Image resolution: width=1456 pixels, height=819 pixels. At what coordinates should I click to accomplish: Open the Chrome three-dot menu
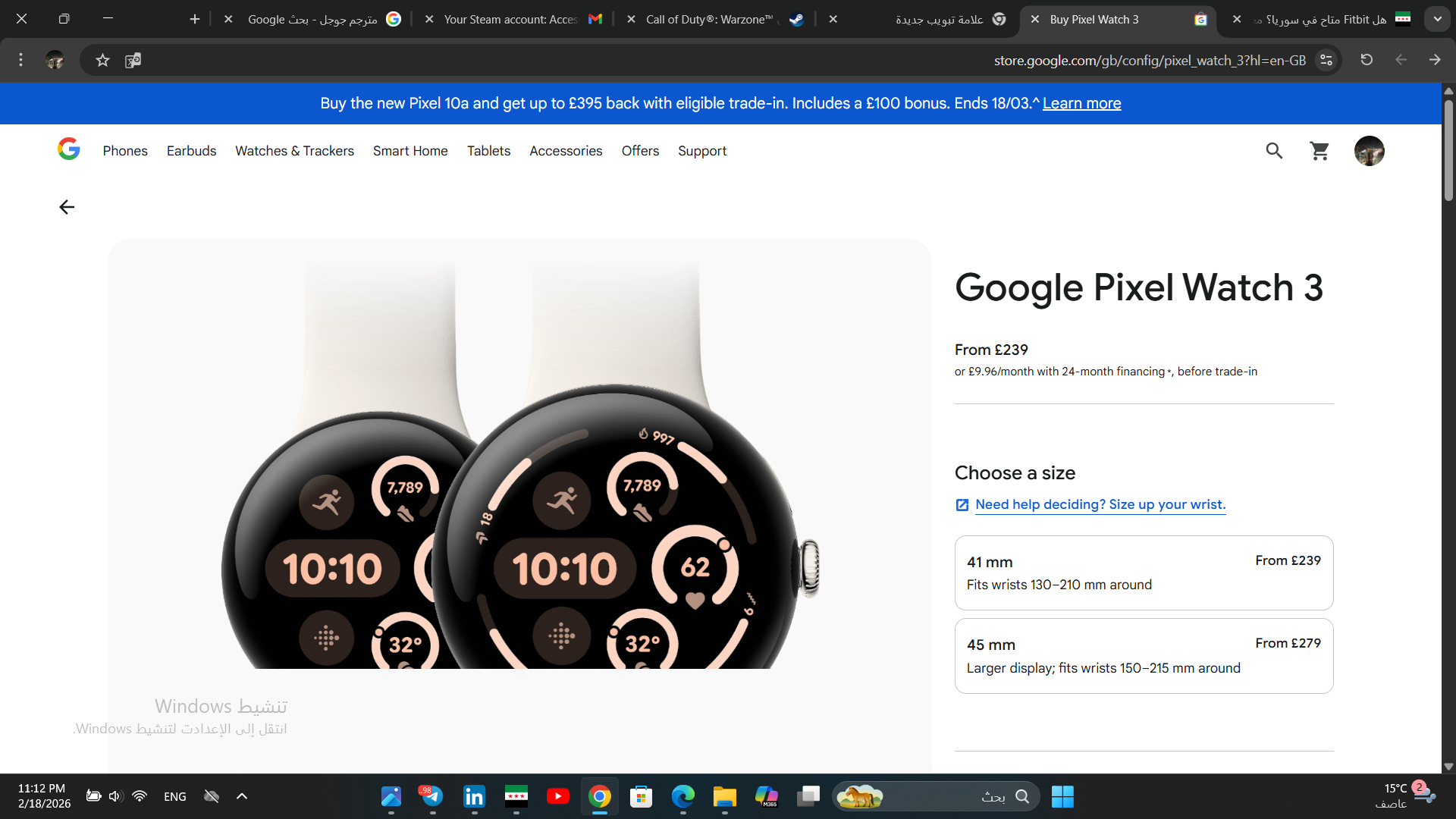tap(20, 60)
